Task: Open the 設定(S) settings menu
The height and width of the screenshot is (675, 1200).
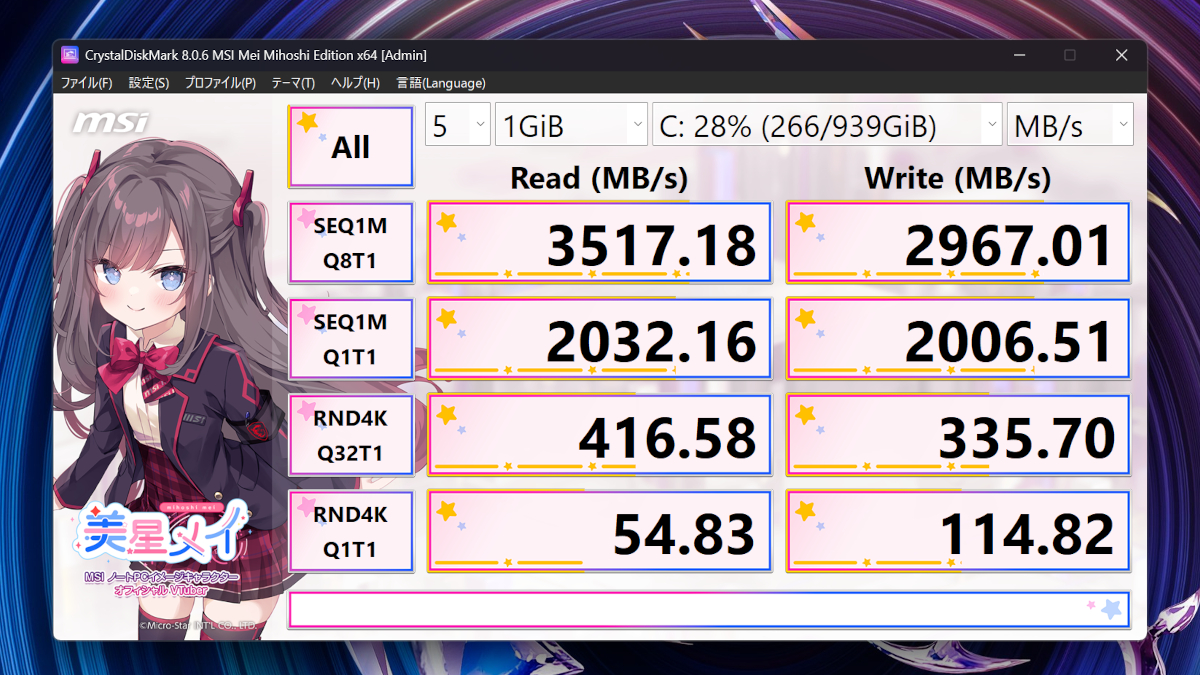Action: point(149,83)
